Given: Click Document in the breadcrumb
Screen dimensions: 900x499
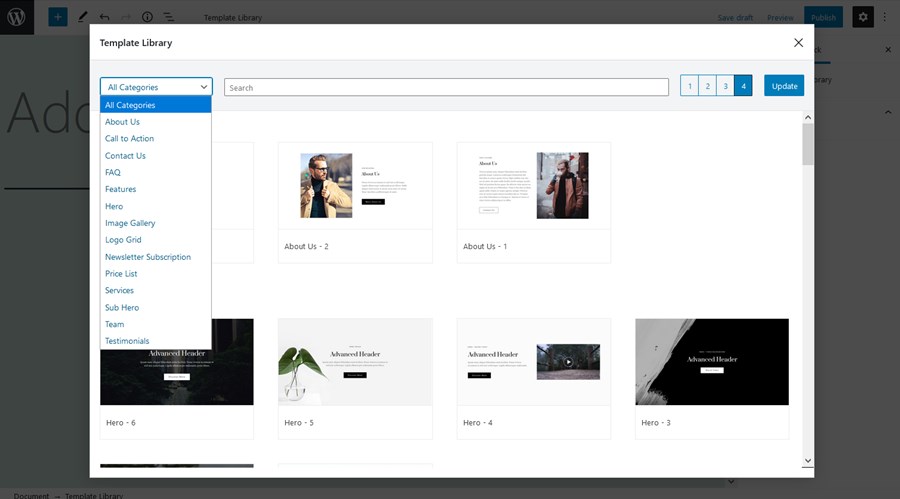Looking at the screenshot, I should click(x=32, y=496).
